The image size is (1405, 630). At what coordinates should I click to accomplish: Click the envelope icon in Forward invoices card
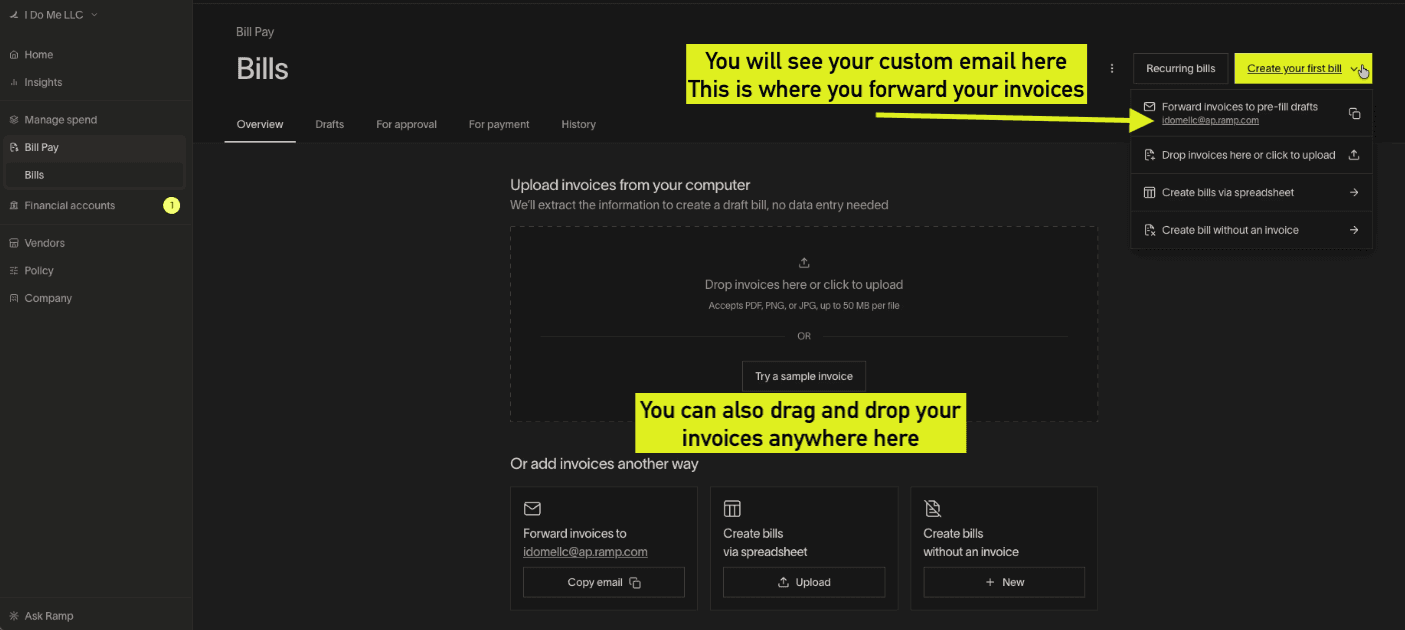[x=532, y=509]
